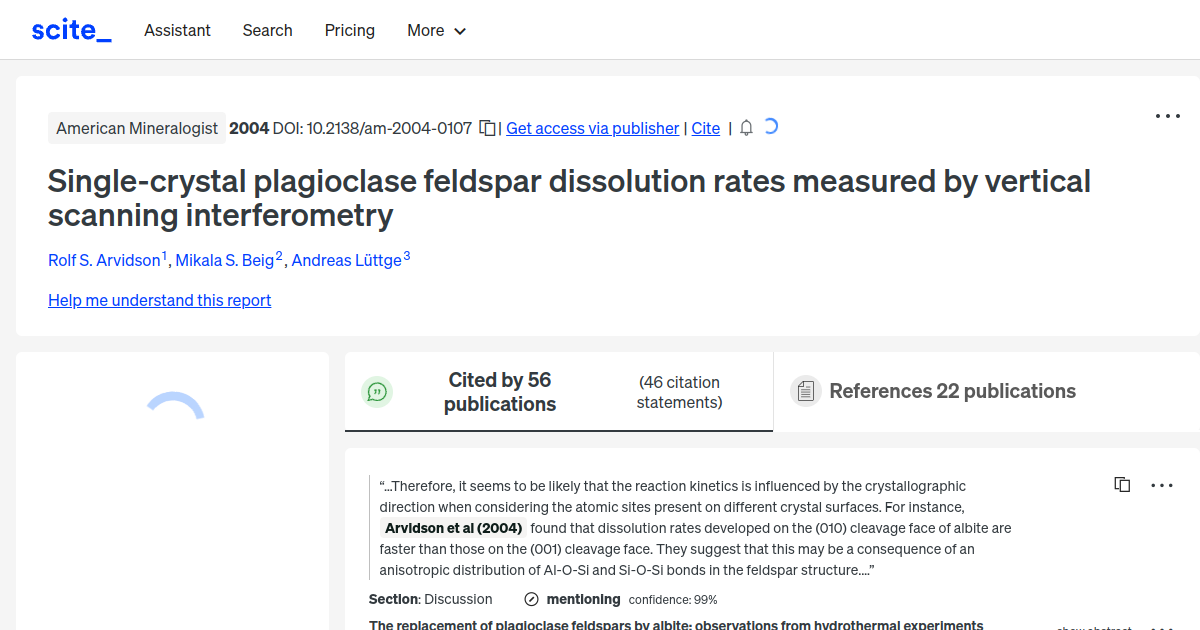1200x630 pixels.
Task: Copy the DOI using the copy icon
Action: click(x=486, y=128)
